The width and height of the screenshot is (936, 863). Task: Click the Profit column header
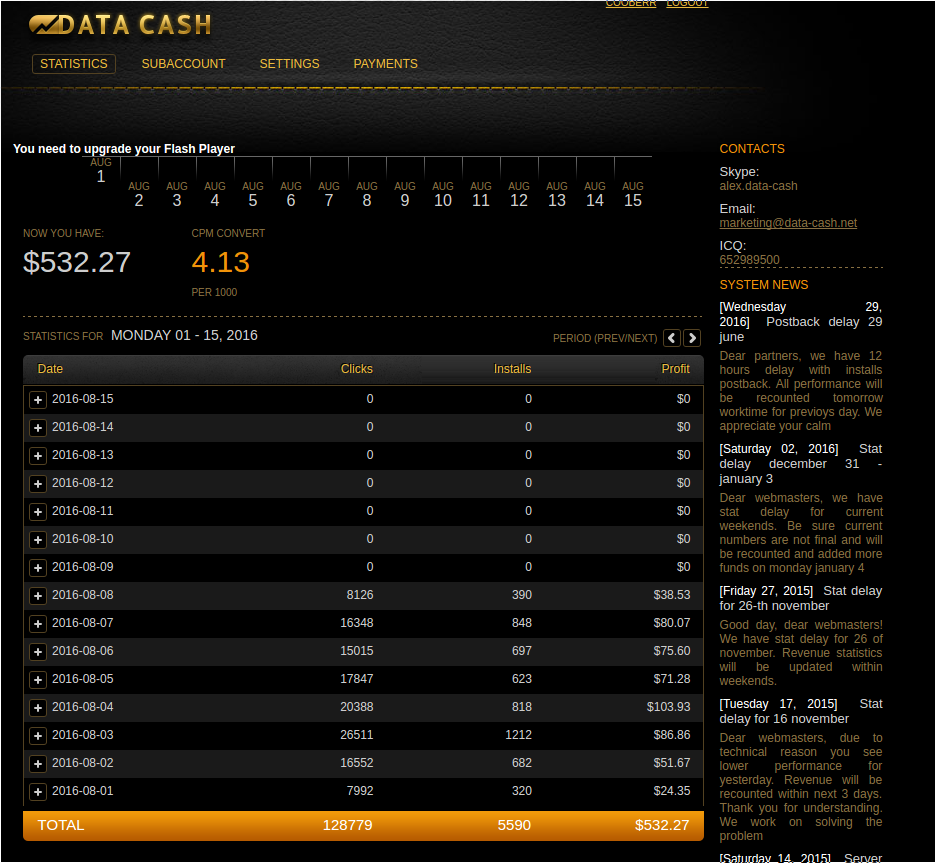(675, 369)
